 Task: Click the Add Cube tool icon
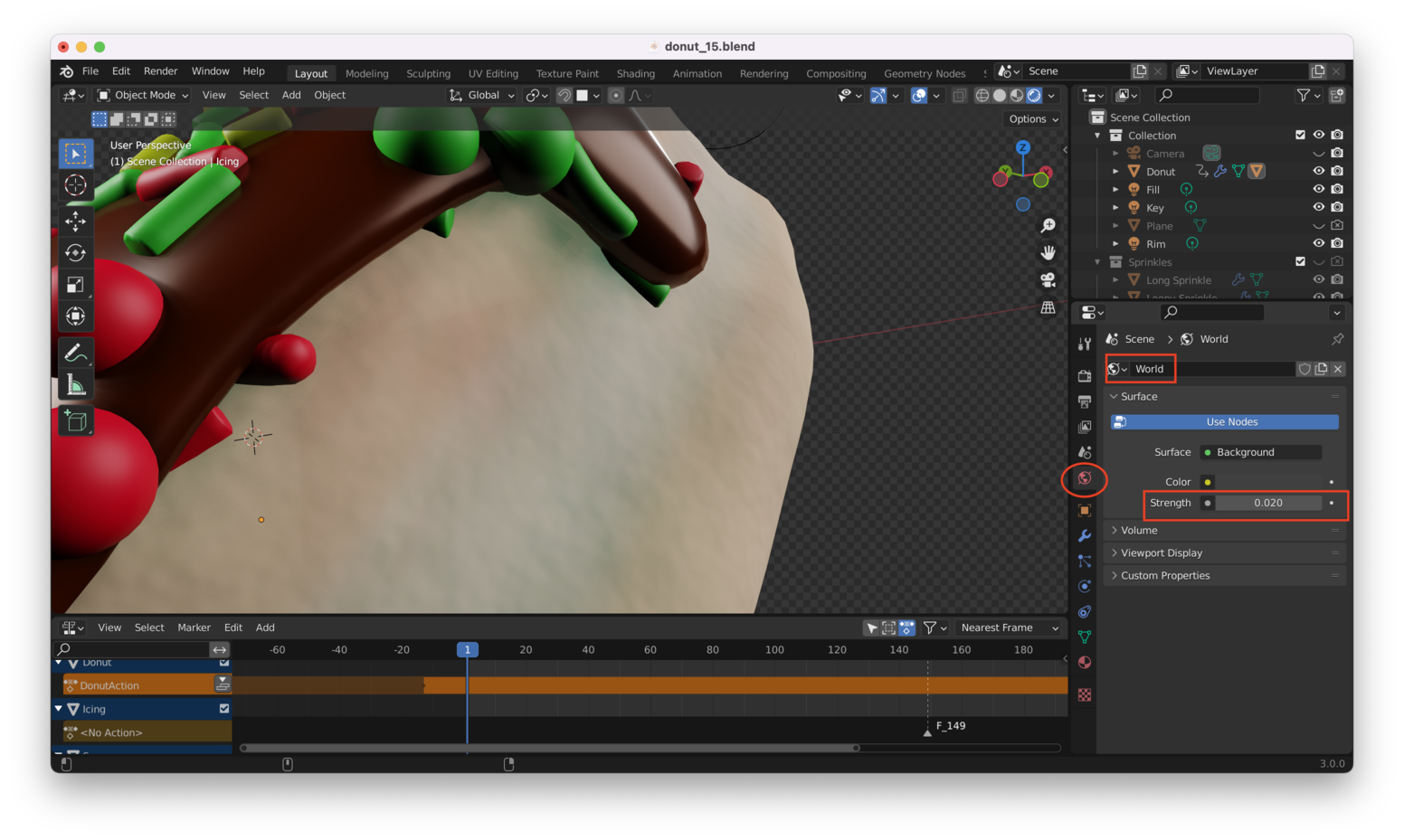pyautogui.click(x=76, y=421)
